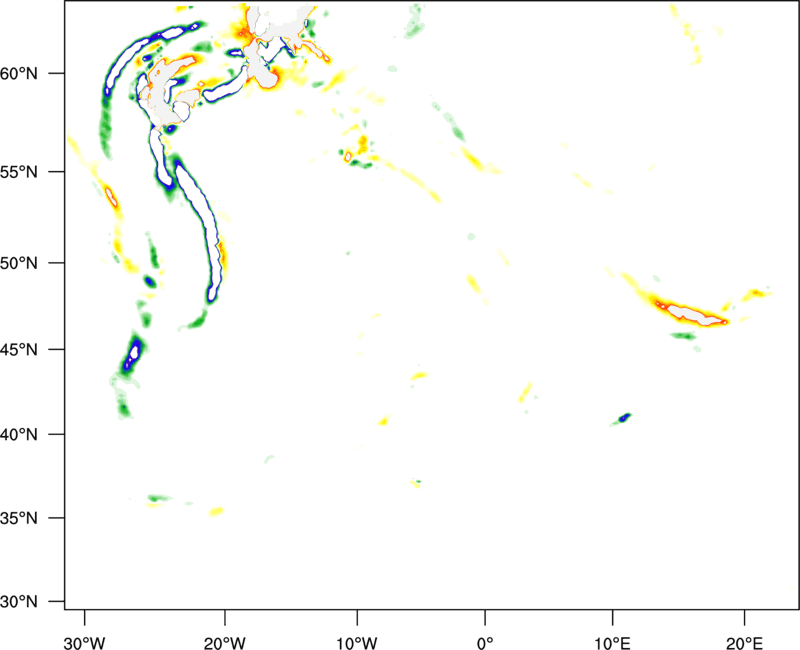
Task: Click the red-yellow streak near 28°W 53°N
Action: tap(112, 197)
